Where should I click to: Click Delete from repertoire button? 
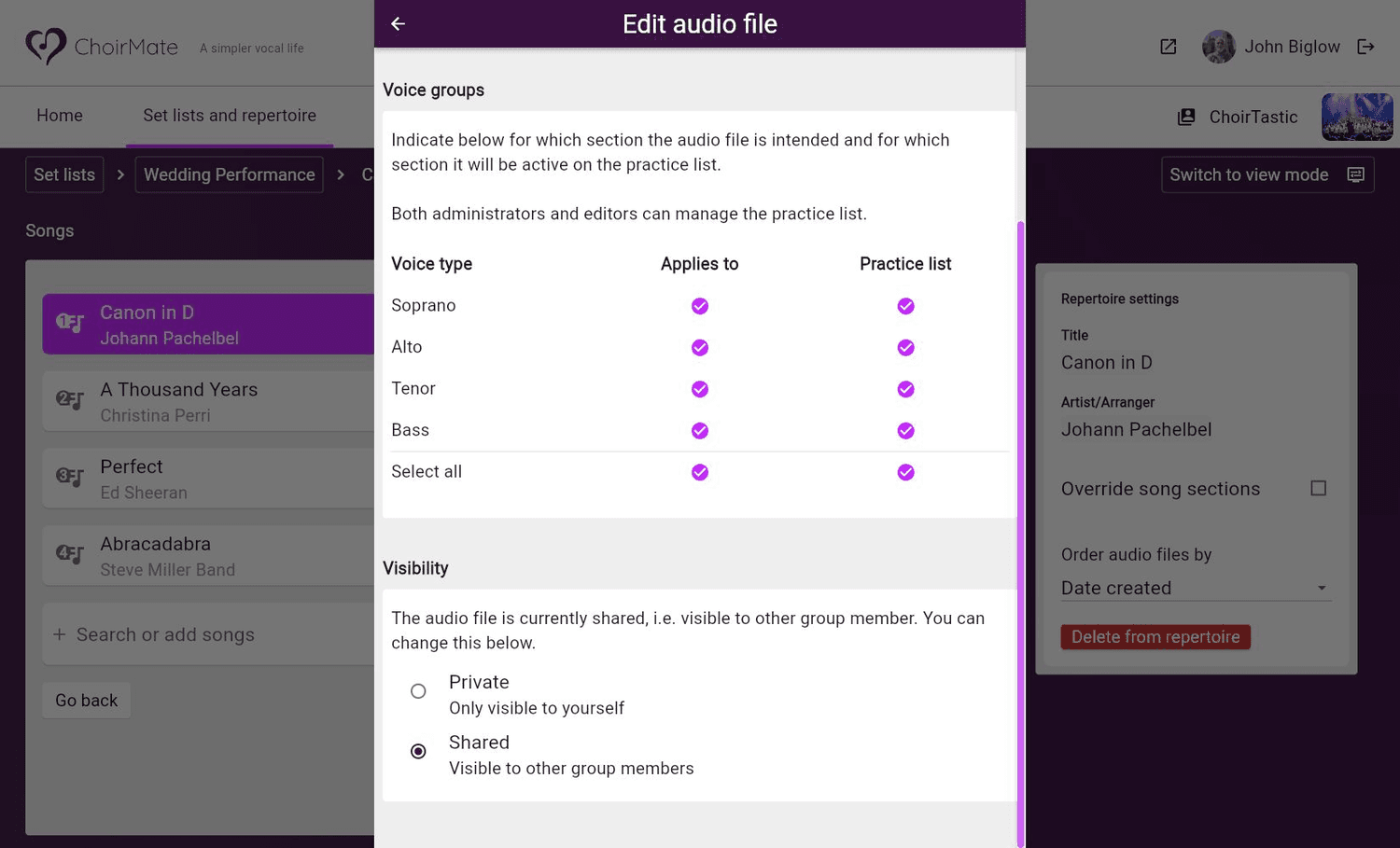[1155, 637]
